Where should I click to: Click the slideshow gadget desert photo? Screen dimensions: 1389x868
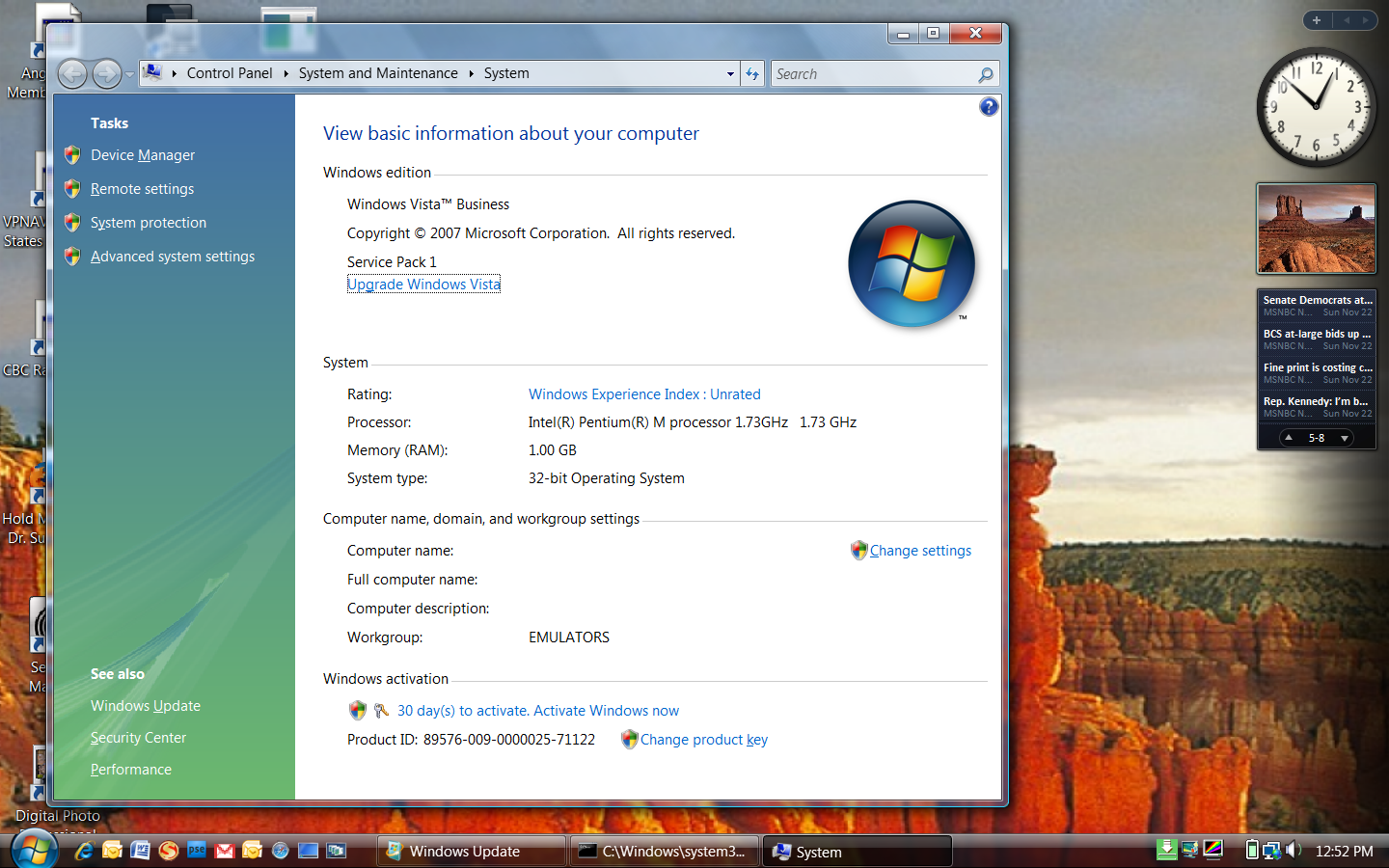click(x=1316, y=229)
